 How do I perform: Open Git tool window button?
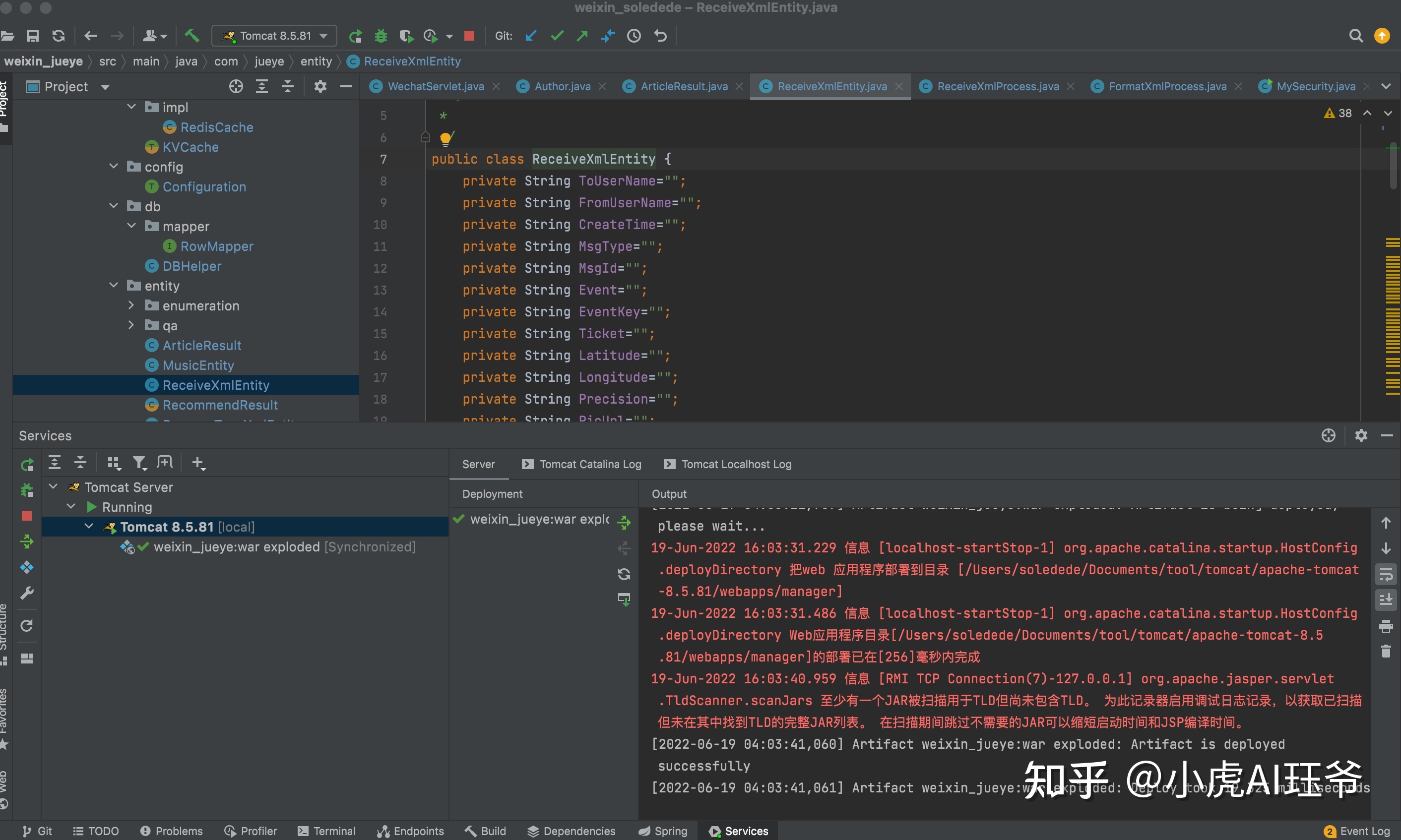point(37,831)
